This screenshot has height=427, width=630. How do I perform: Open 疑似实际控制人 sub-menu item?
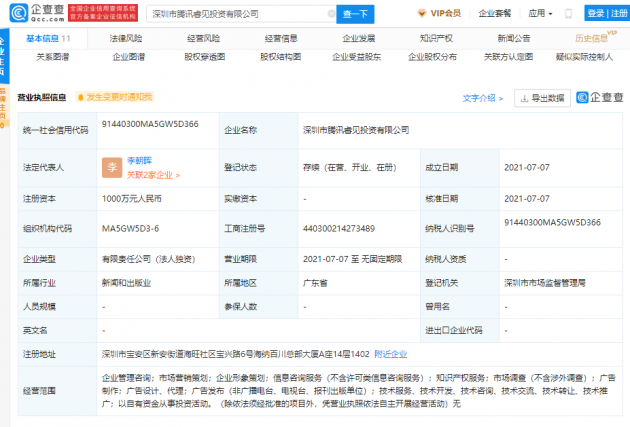click(584, 57)
